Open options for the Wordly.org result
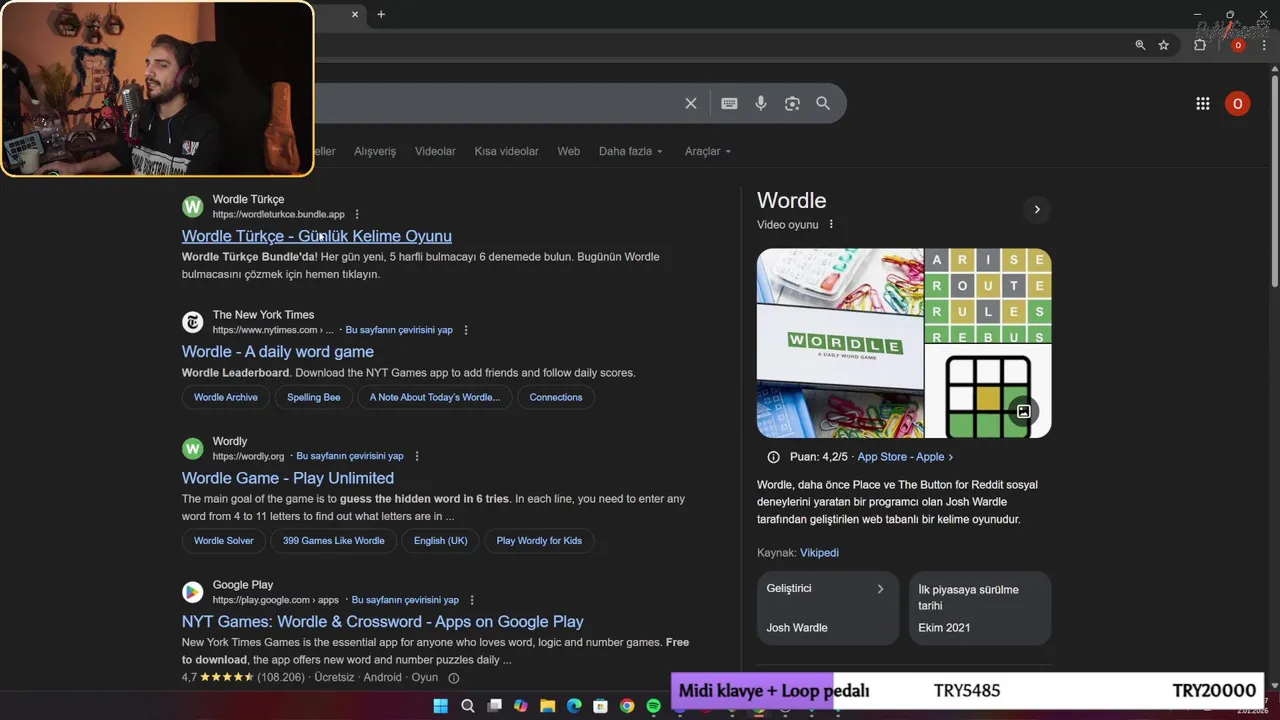This screenshot has width=1280, height=720. (x=417, y=456)
